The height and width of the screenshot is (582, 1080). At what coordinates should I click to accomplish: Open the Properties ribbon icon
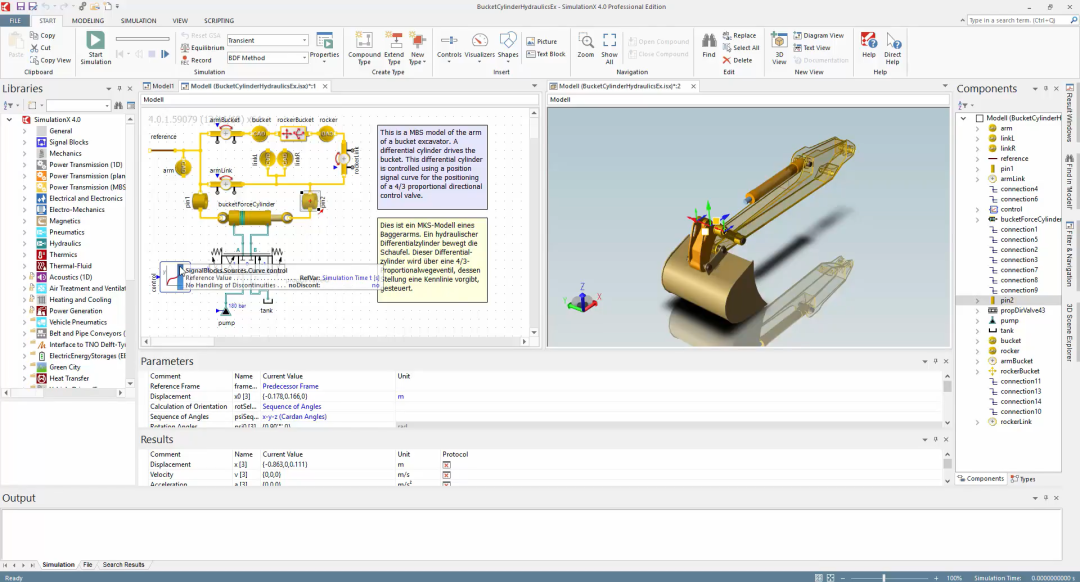coord(324,46)
